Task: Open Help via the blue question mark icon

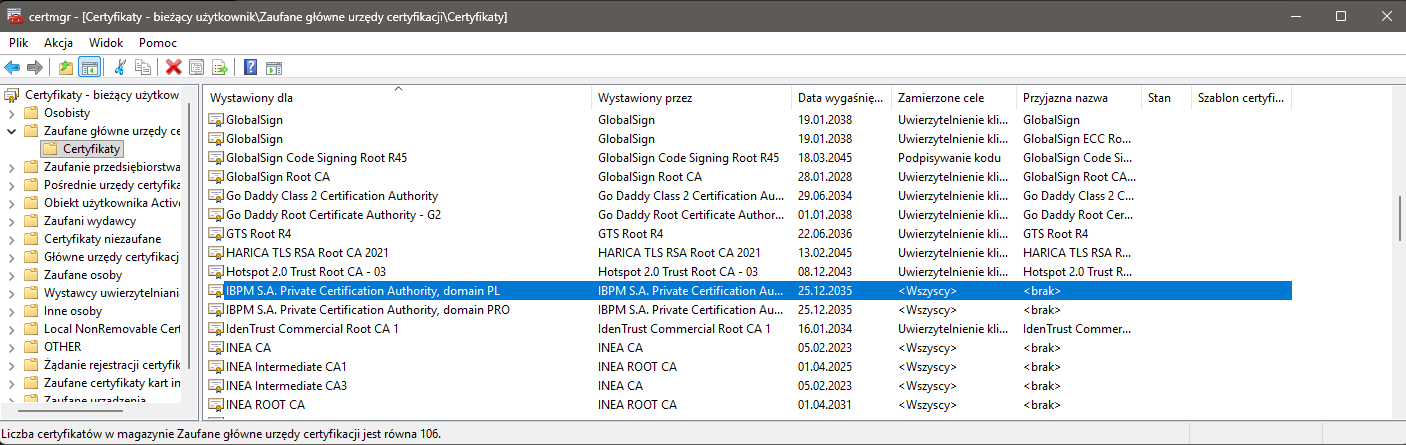Action: [251, 67]
